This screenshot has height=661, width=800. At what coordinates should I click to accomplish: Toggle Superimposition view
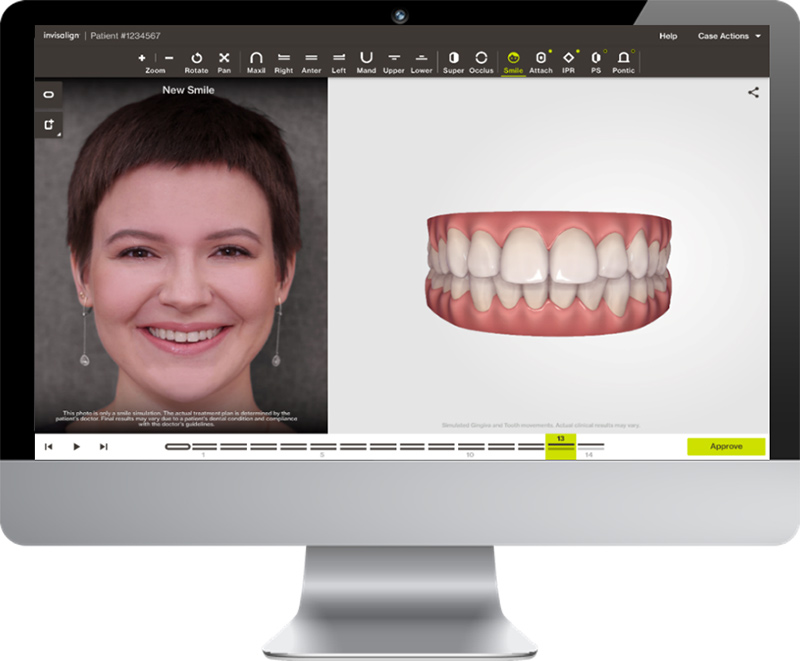point(453,59)
